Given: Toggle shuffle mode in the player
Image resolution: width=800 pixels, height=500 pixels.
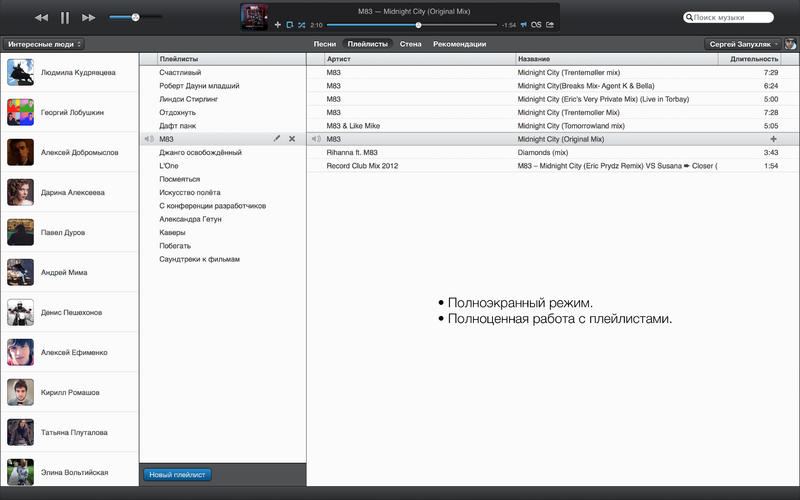Looking at the screenshot, I should [302, 24].
